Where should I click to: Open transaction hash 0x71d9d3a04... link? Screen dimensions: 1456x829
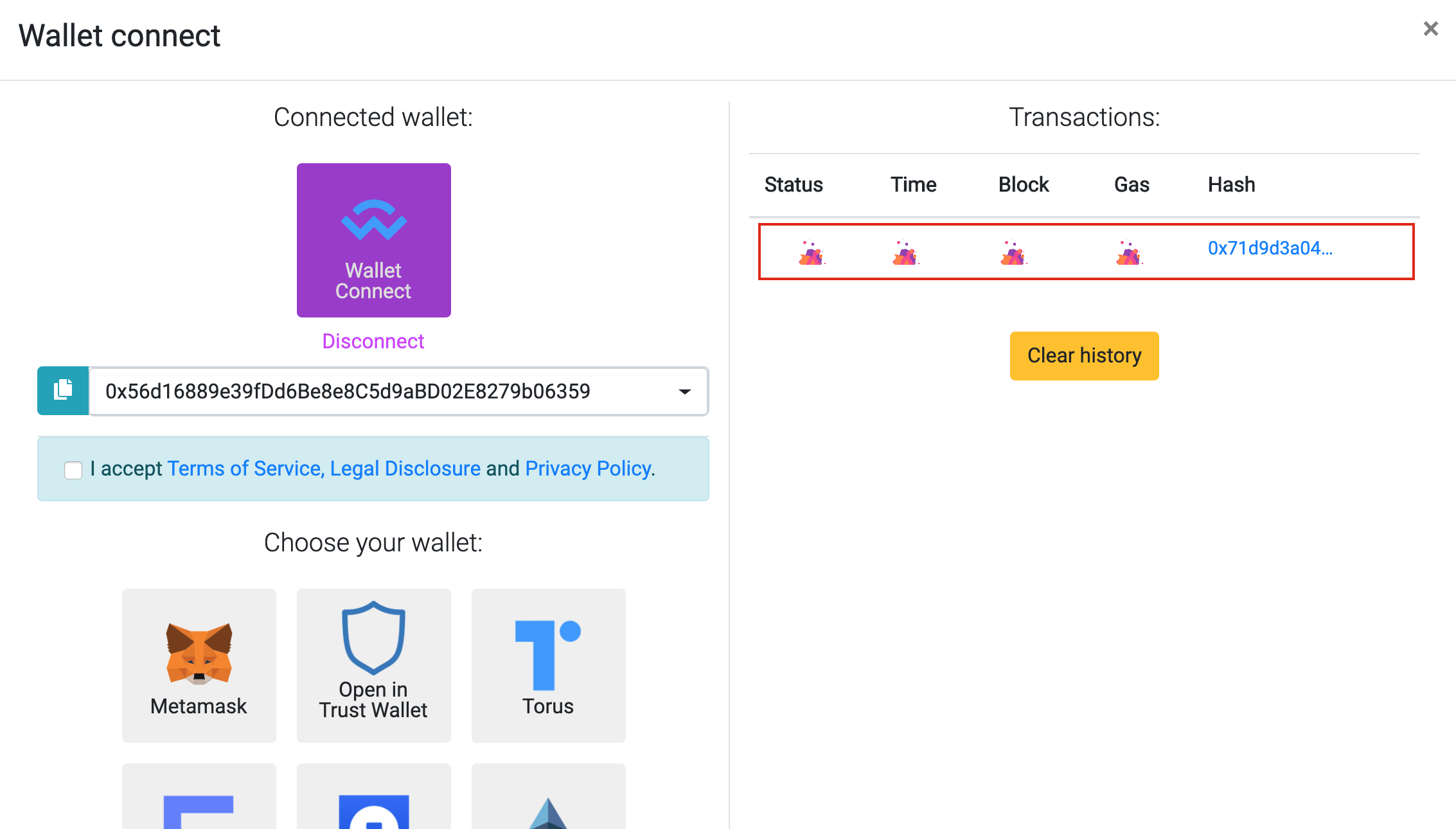point(1270,248)
